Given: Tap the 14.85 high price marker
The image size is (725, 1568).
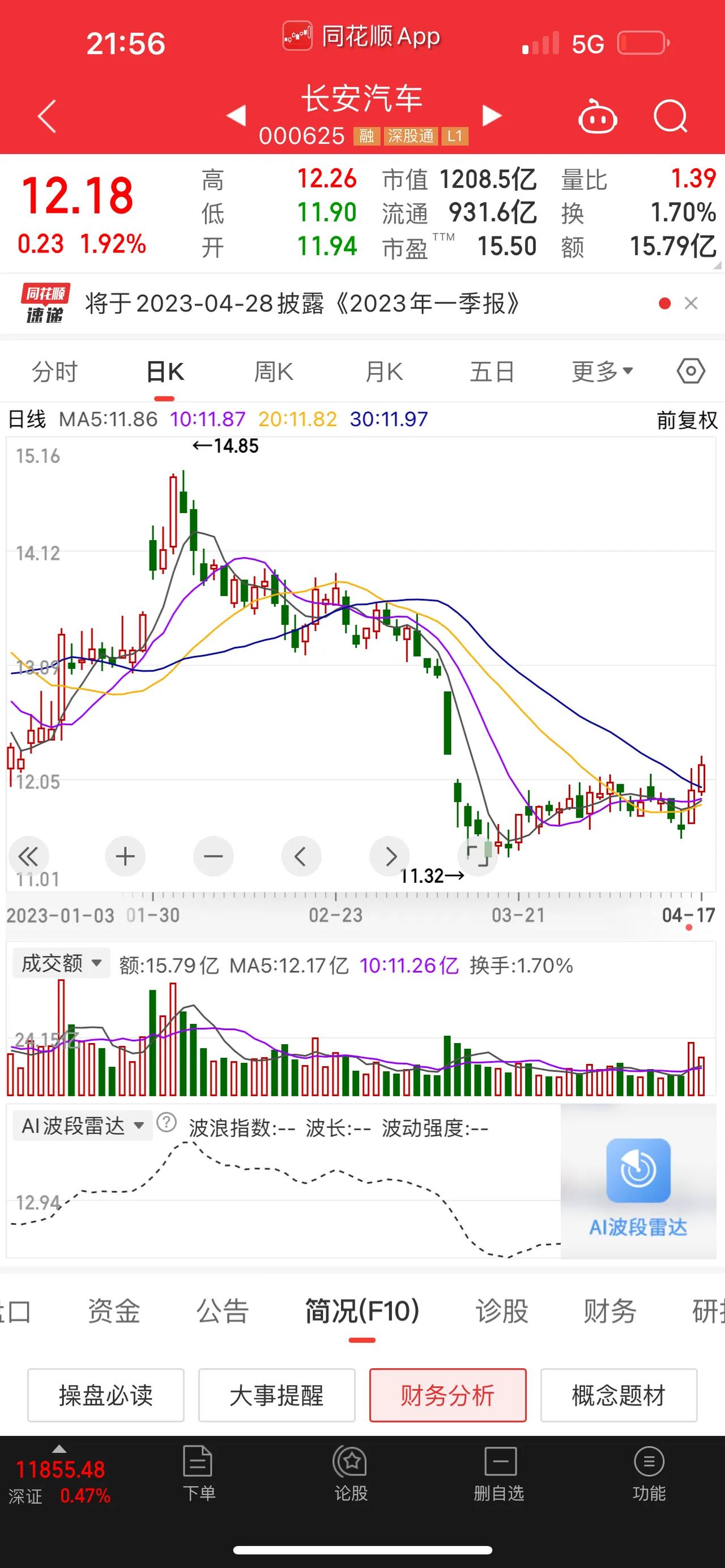Looking at the screenshot, I should (225, 446).
